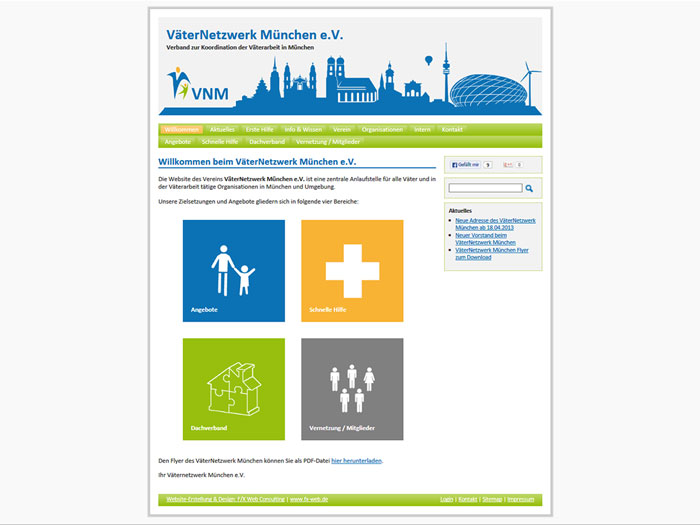Click the Kontakt footer link
Viewport: 700px width, 525px height.
pyautogui.click(x=468, y=499)
